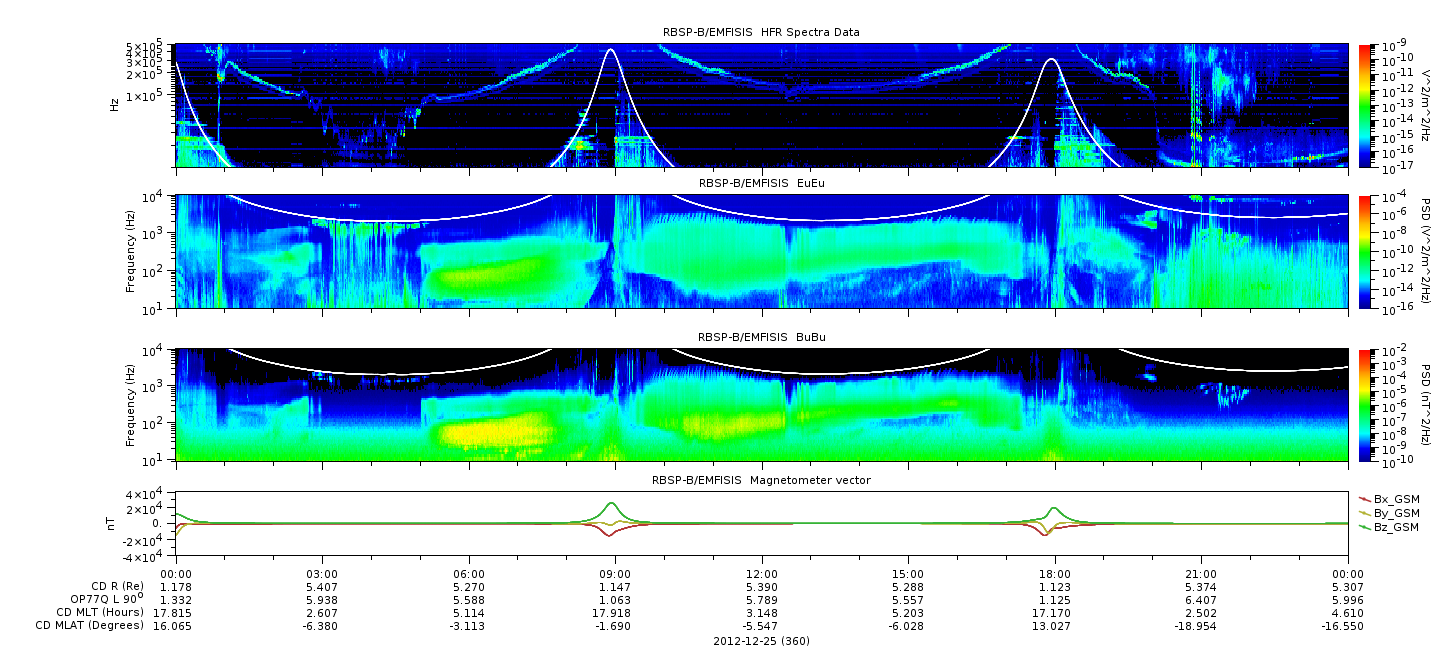Click the 12:00 time axis label

tap(761, 573)
